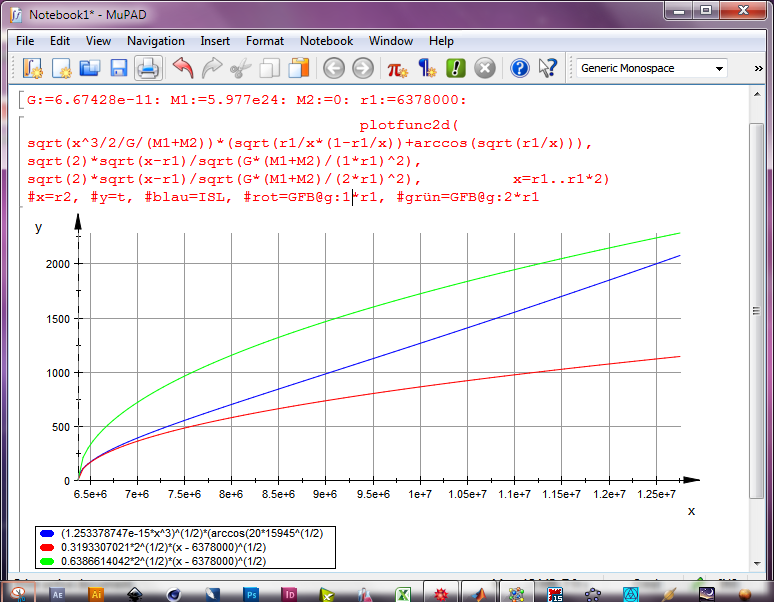This screenshot has width=774, height=602.
Task: Open help via blue question mark icon
Action: point(519,68)
